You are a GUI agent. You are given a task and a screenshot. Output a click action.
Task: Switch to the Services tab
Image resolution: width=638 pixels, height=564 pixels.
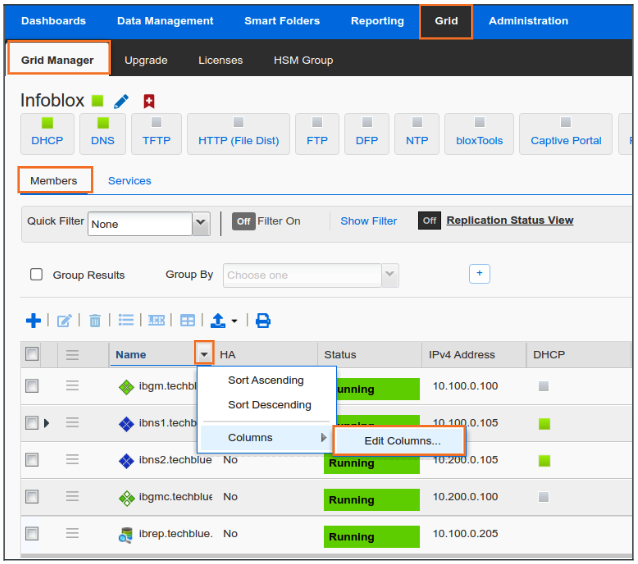[x=129, y=181]
